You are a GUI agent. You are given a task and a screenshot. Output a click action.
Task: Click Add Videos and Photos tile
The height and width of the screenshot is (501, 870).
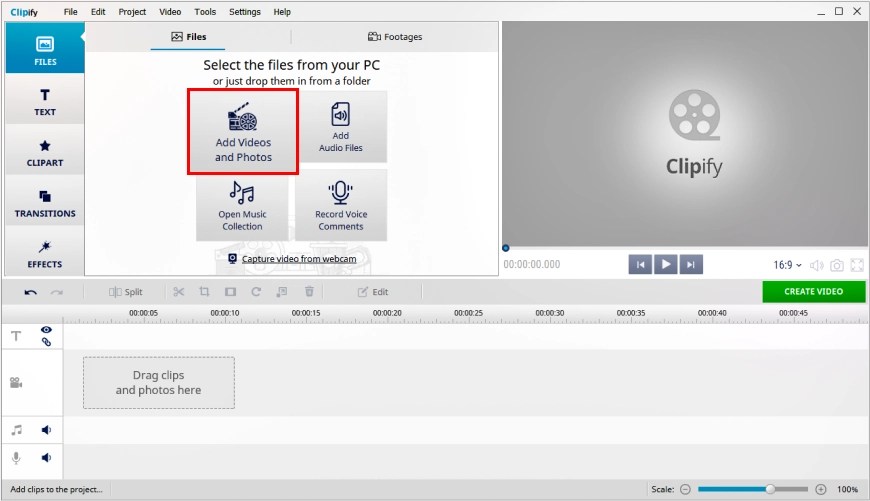coord(243,131)
